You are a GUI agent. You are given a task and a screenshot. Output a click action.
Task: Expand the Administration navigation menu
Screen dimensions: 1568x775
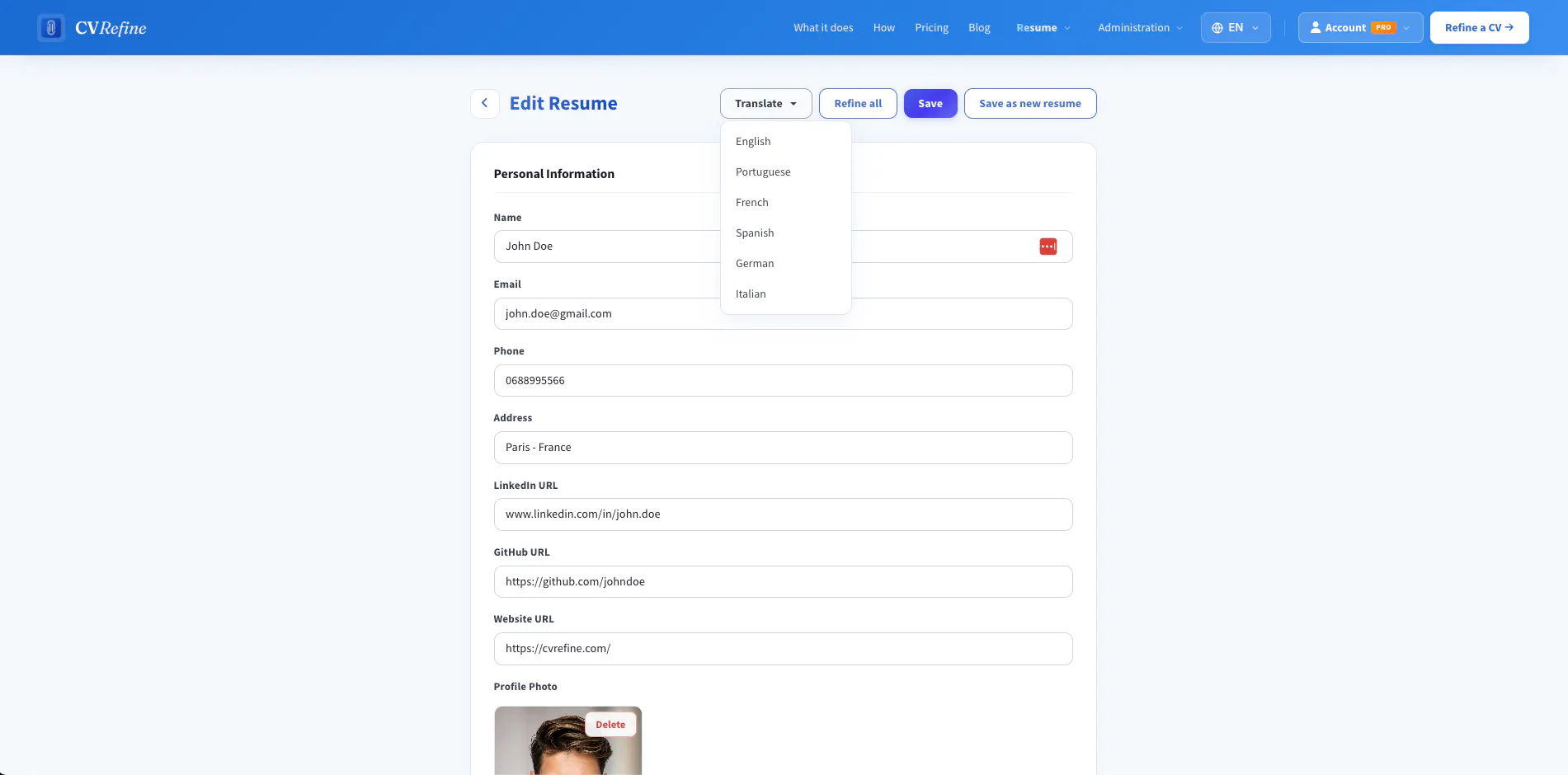click(1140, 28)
